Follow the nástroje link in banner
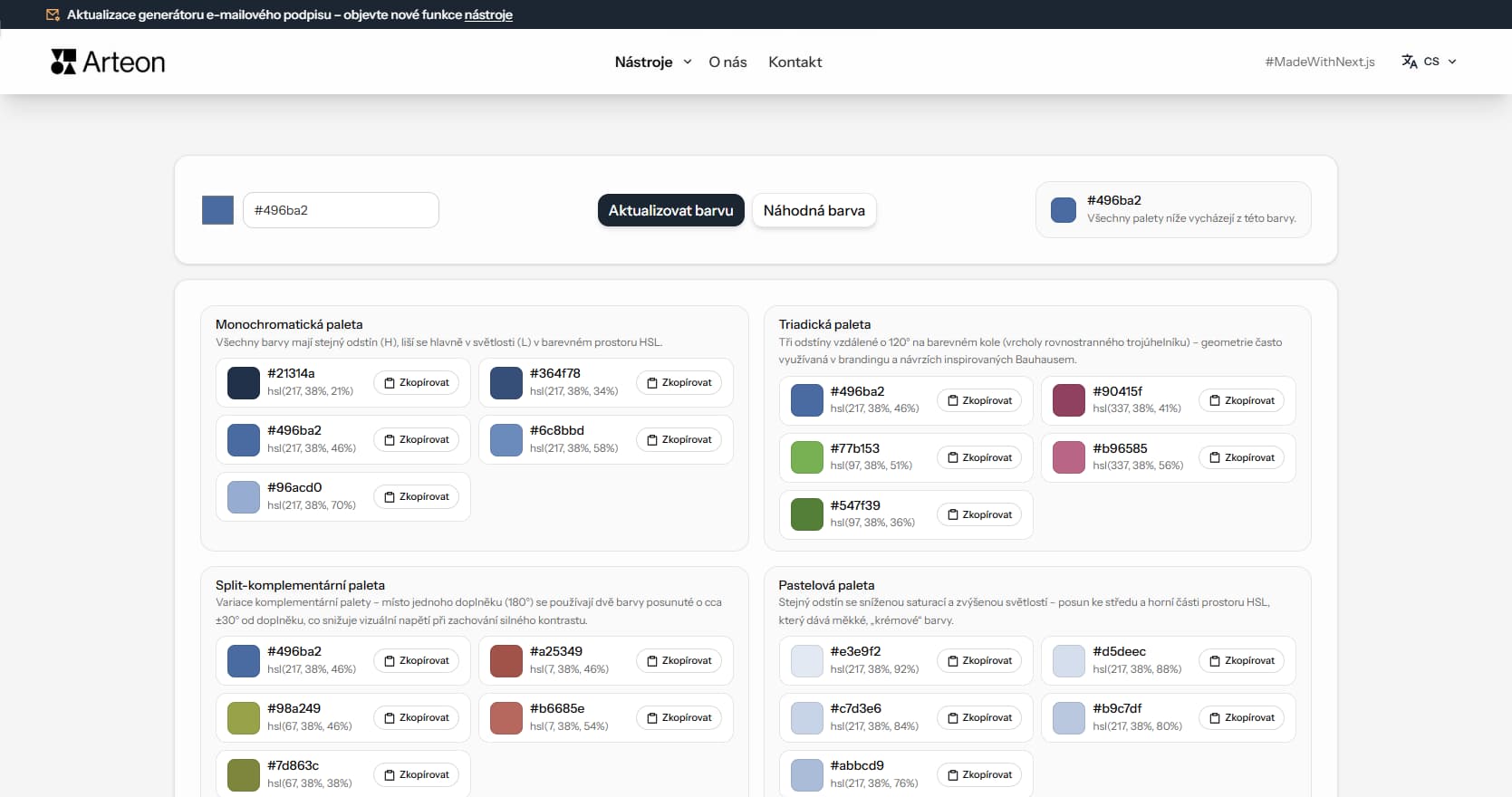This screenshot has height=797, width=1512. point(488,14)
